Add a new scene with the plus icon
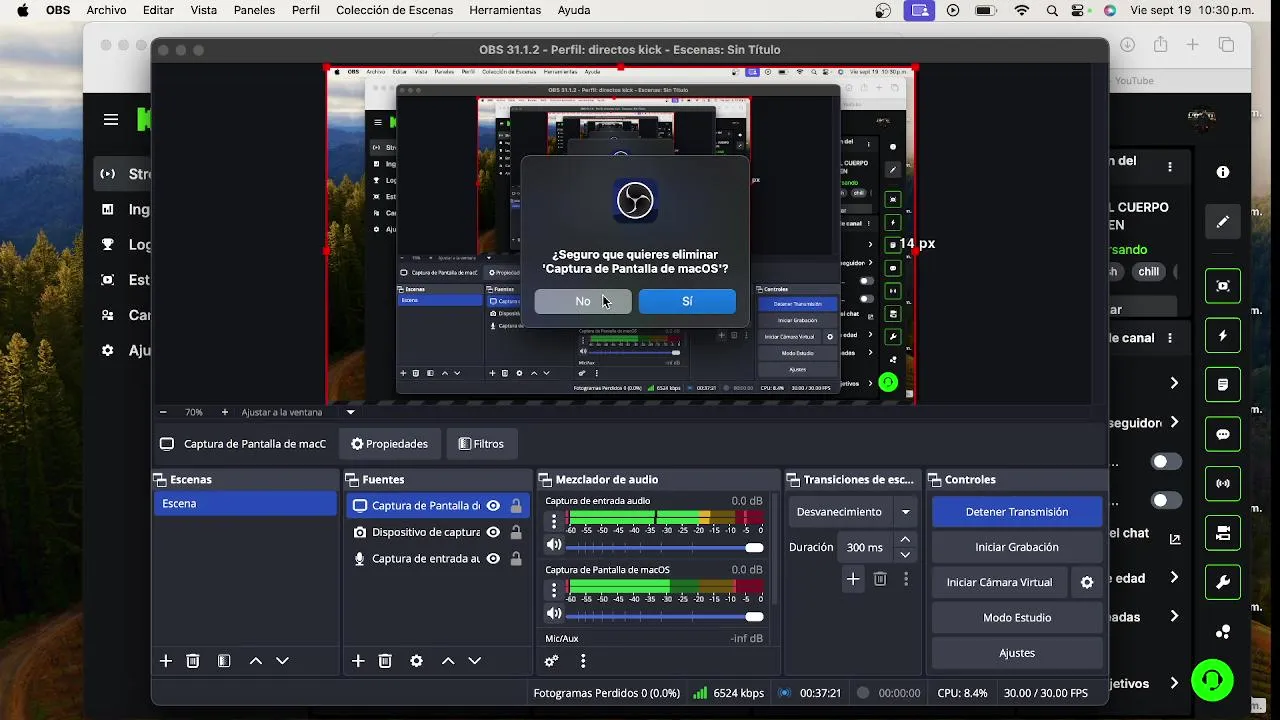 pos(166,661)
